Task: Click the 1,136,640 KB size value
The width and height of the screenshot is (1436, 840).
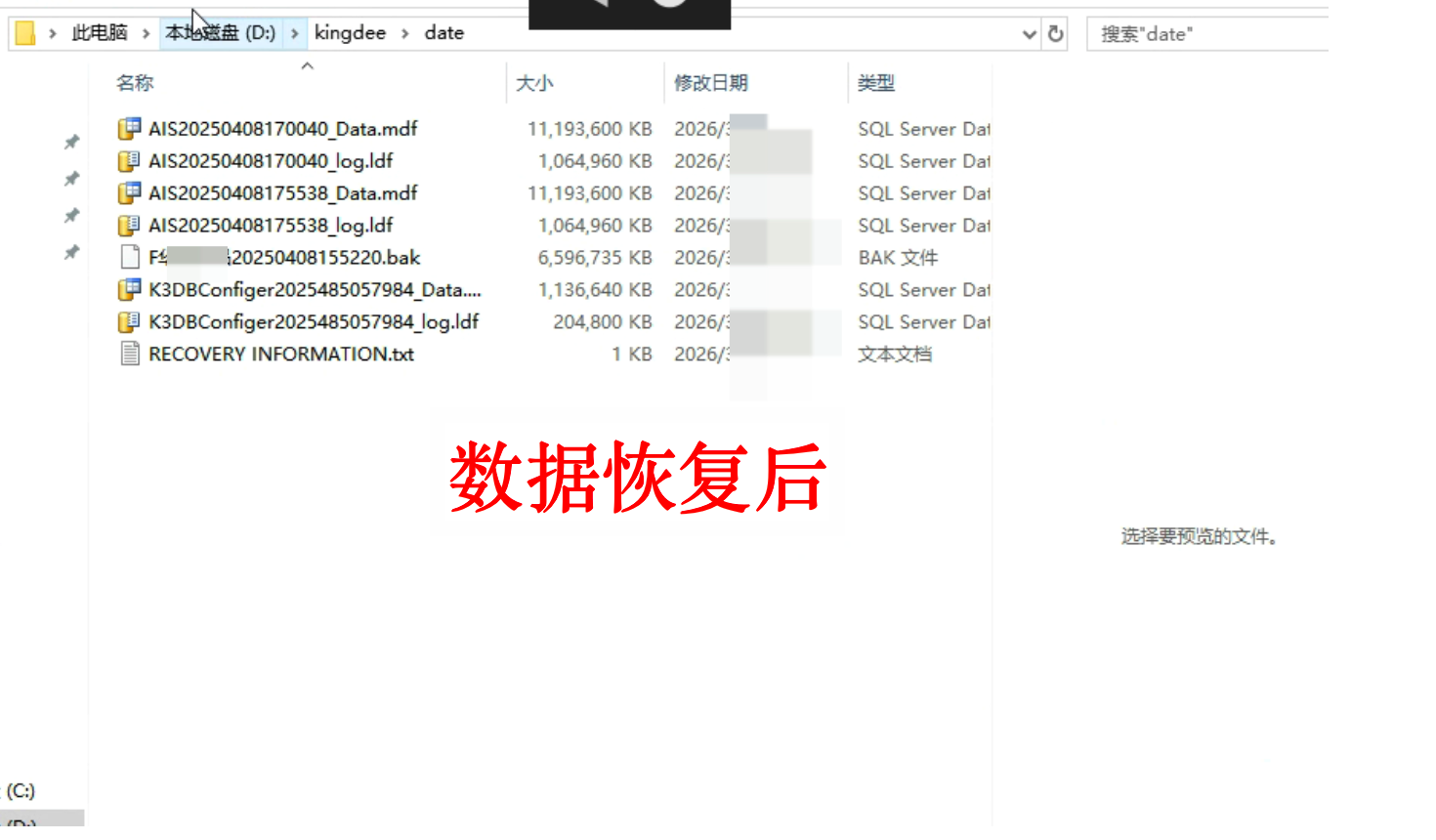Action: click(595, 290)
